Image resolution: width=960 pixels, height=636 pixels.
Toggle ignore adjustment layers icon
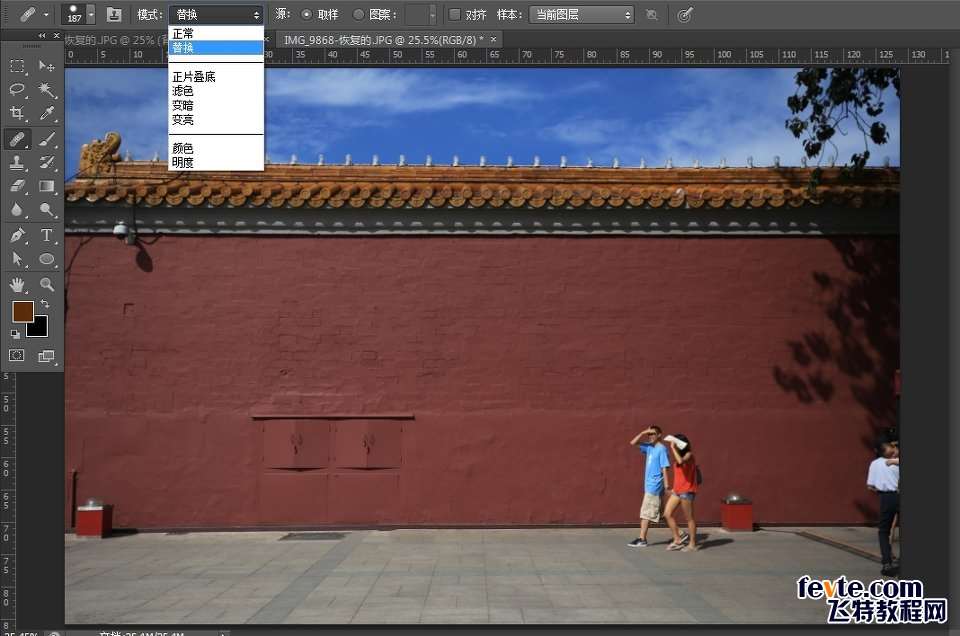[652, 15]
